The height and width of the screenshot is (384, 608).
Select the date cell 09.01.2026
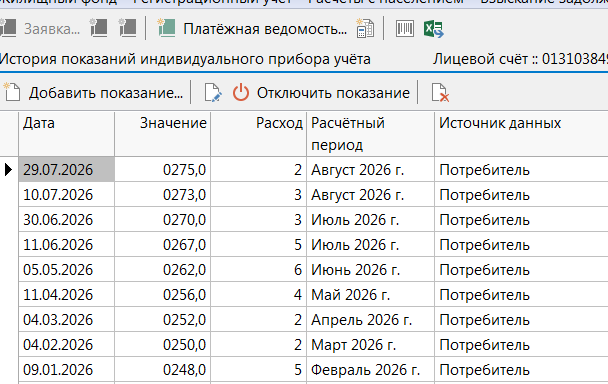(x=66, y=370)
